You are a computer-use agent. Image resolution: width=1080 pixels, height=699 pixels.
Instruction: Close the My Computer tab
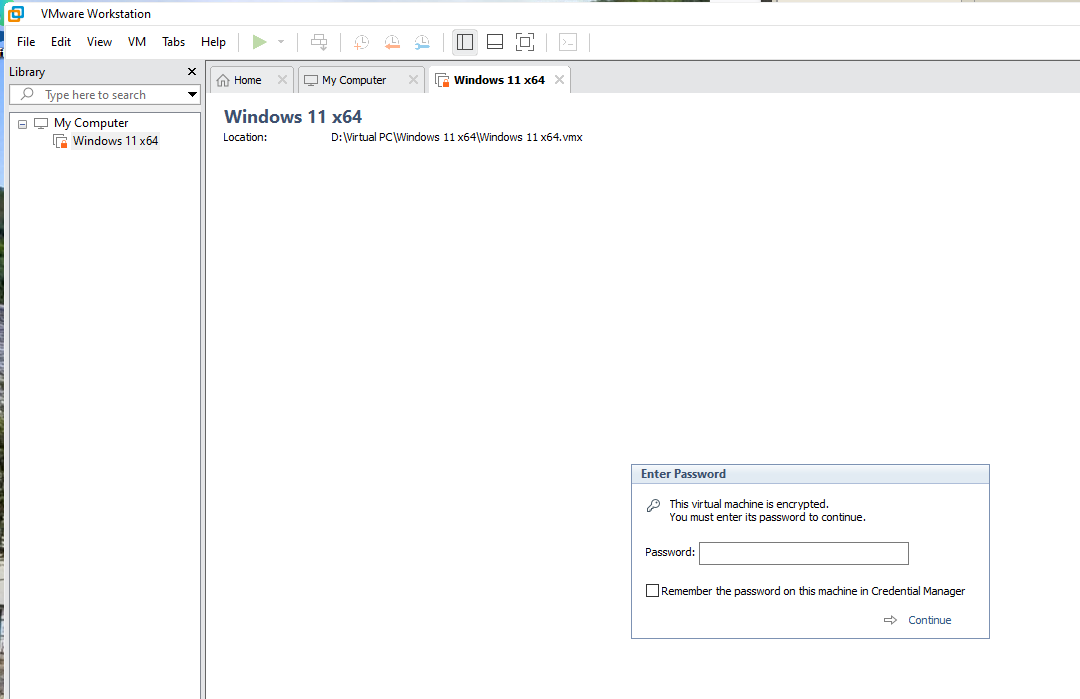click(413, 80)
